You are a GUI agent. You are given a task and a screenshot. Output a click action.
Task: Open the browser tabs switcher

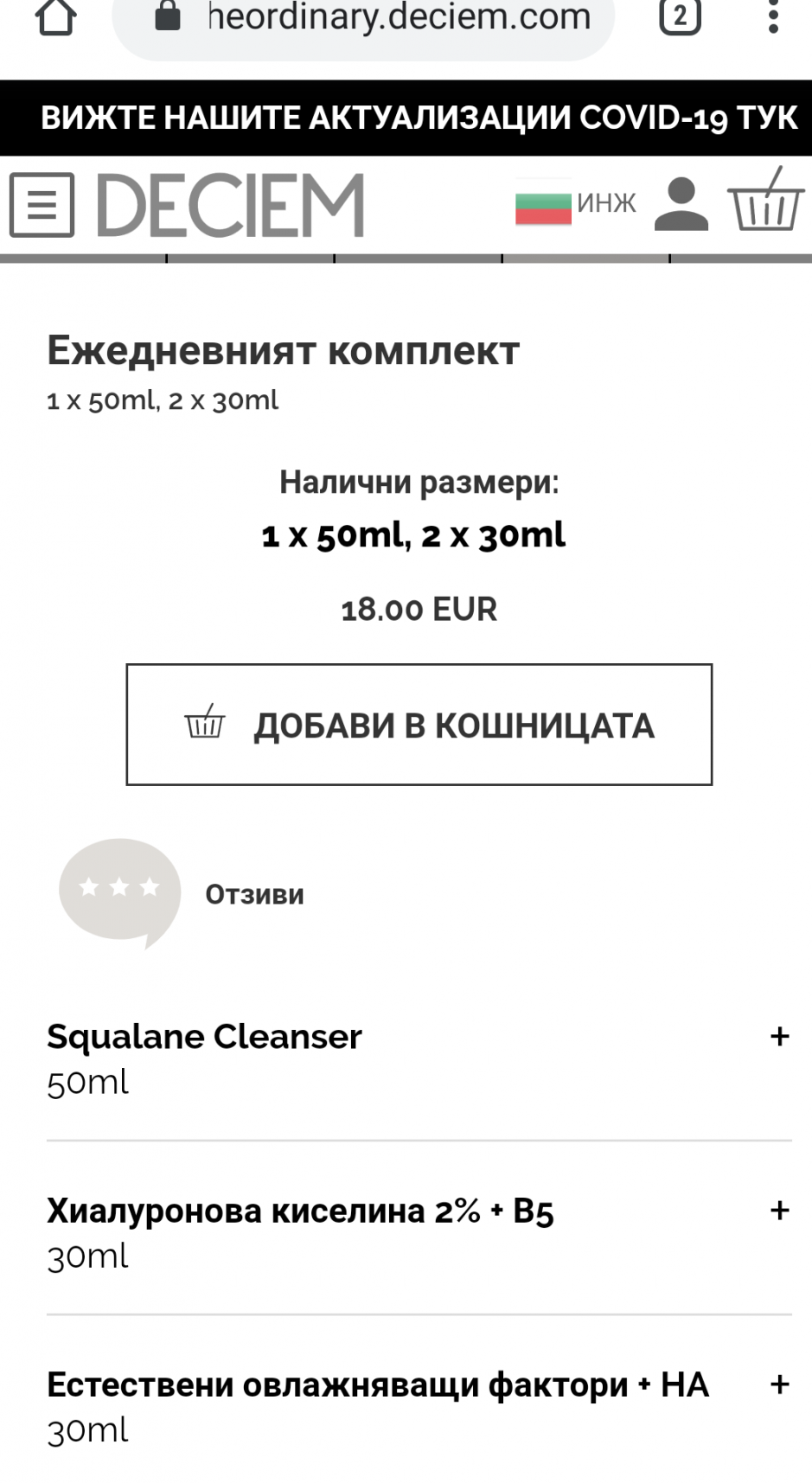tap(680, 16)
